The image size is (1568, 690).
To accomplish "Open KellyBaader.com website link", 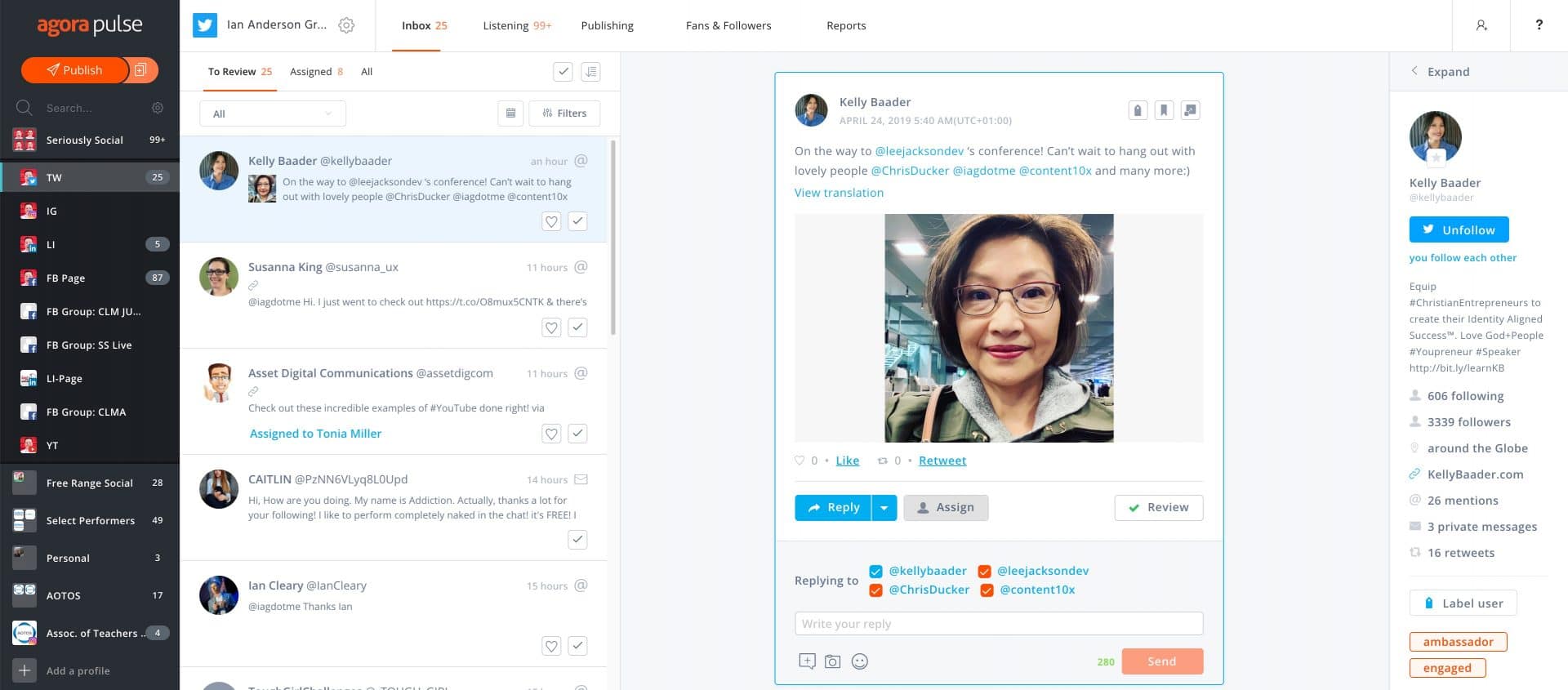I will point(1475,474).
